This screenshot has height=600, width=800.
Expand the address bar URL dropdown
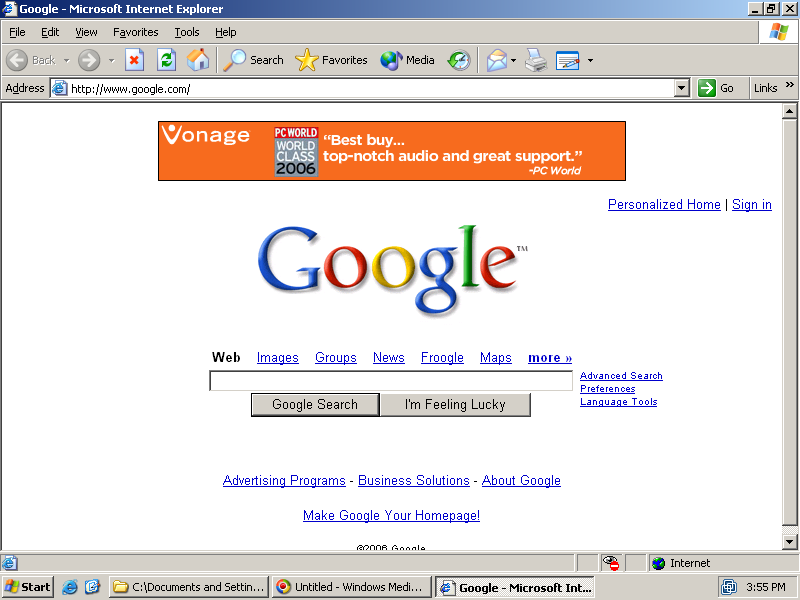click(x=682, y=88)
